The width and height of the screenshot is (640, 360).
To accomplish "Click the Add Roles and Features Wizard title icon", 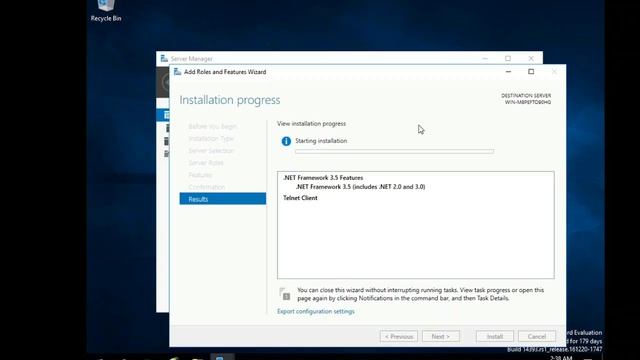I will [177, 71].
